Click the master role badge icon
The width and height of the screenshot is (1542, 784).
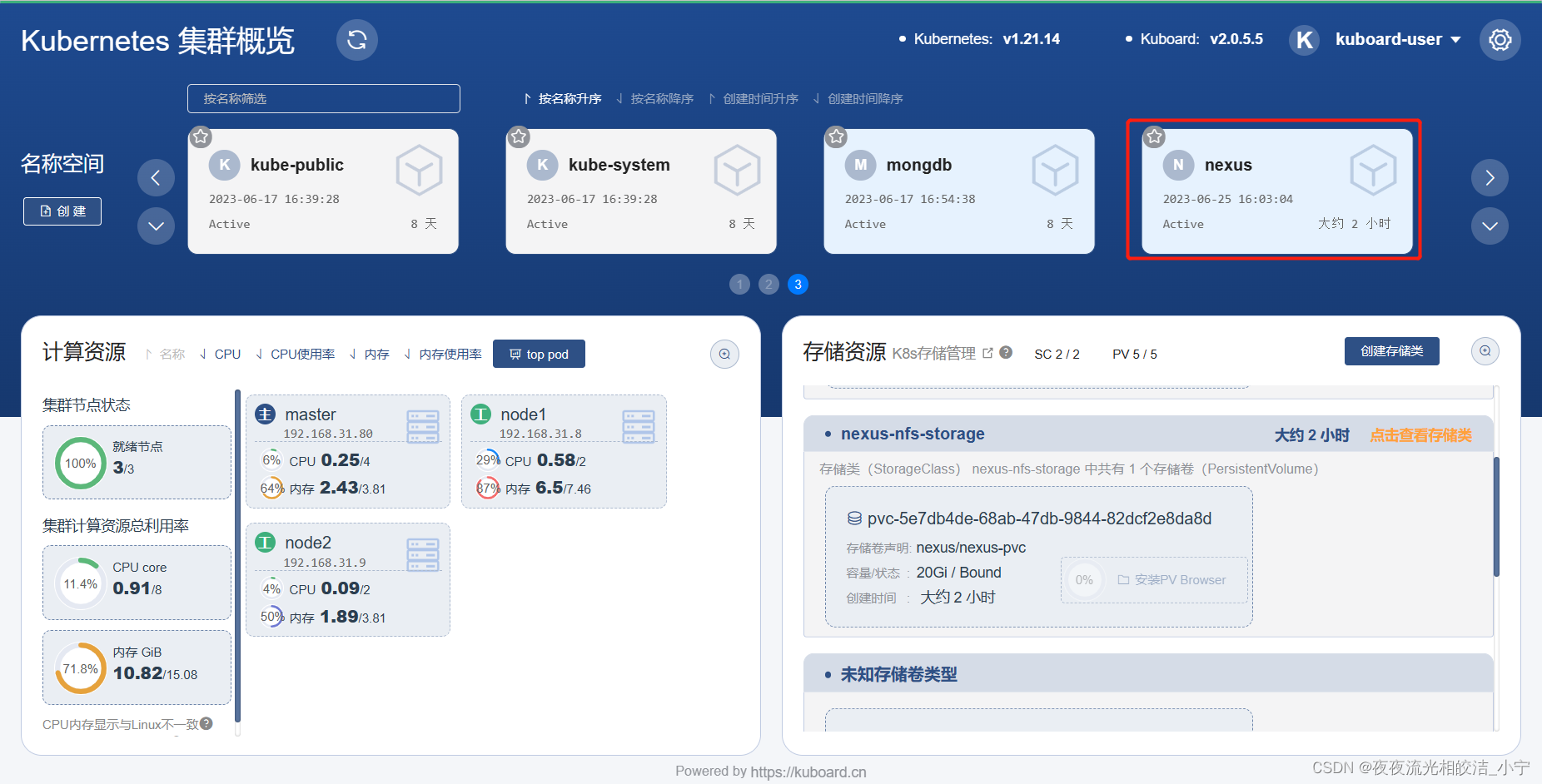[x=265, y=414]
